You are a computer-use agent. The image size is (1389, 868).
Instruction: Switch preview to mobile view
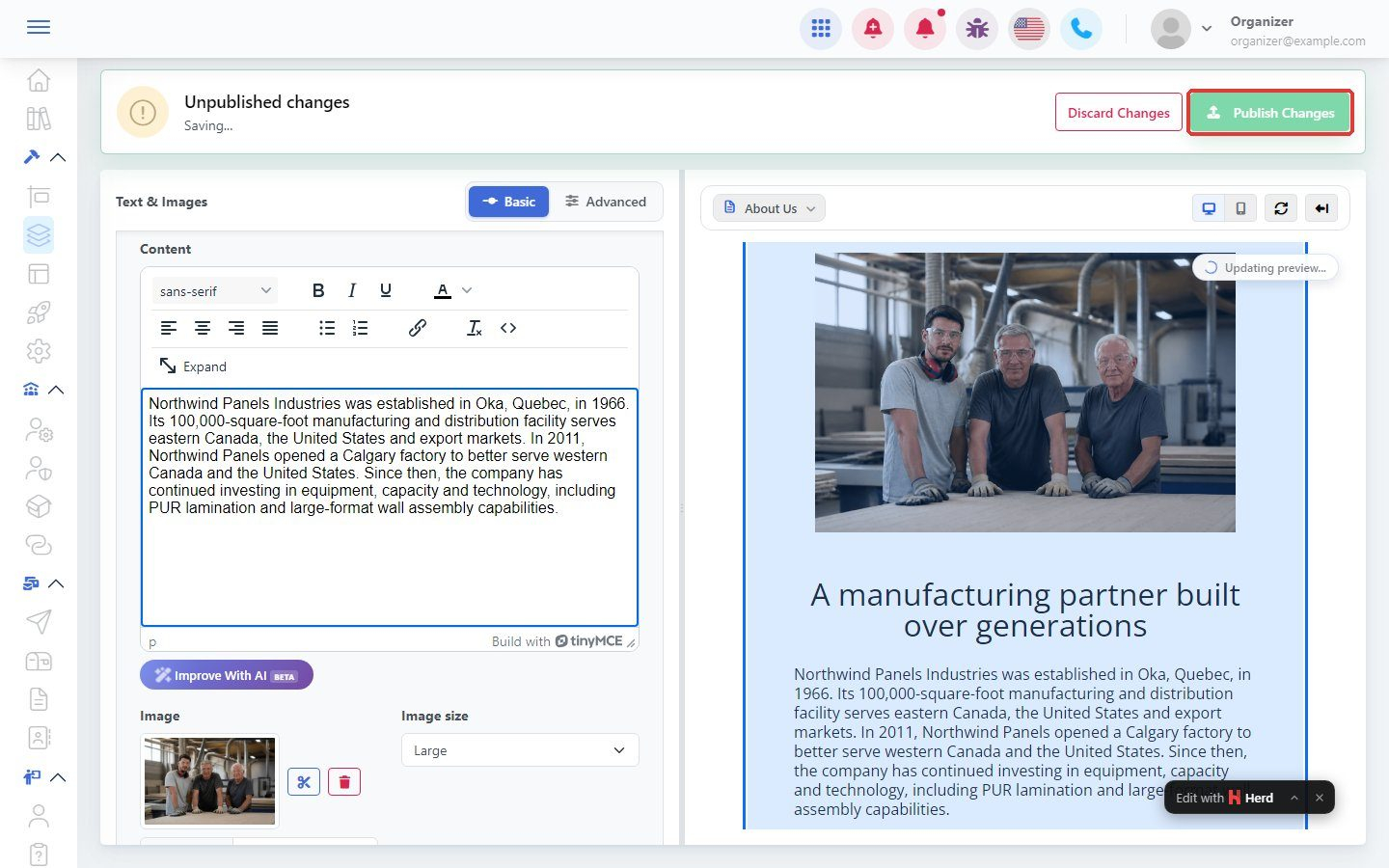(1240, 208)
